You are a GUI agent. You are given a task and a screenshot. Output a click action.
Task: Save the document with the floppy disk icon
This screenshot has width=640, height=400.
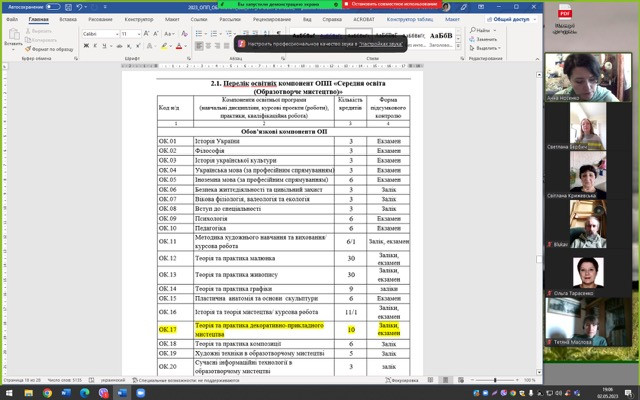click(68, 7)
